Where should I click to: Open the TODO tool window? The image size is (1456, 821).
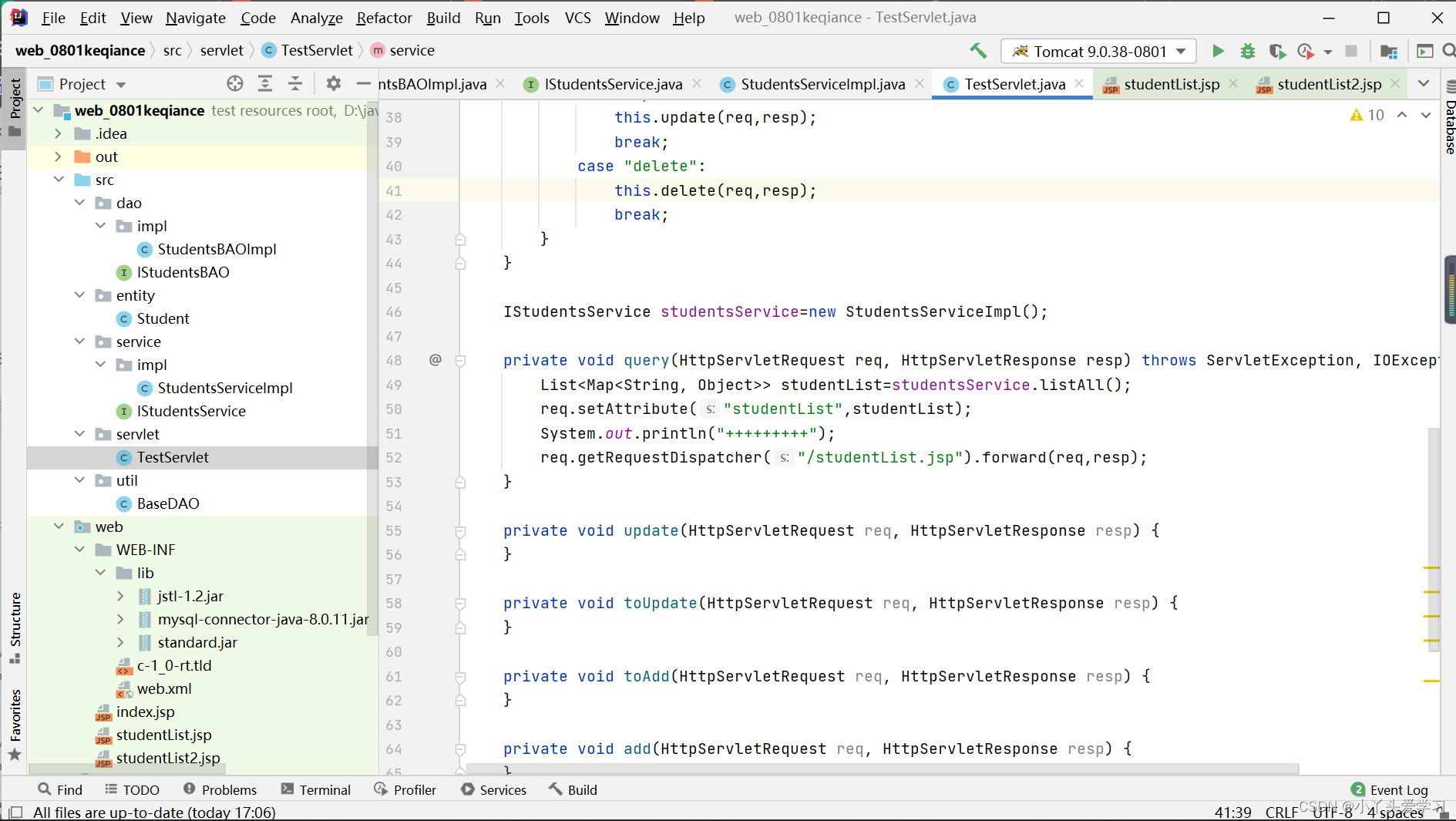[x=132, y=789]
